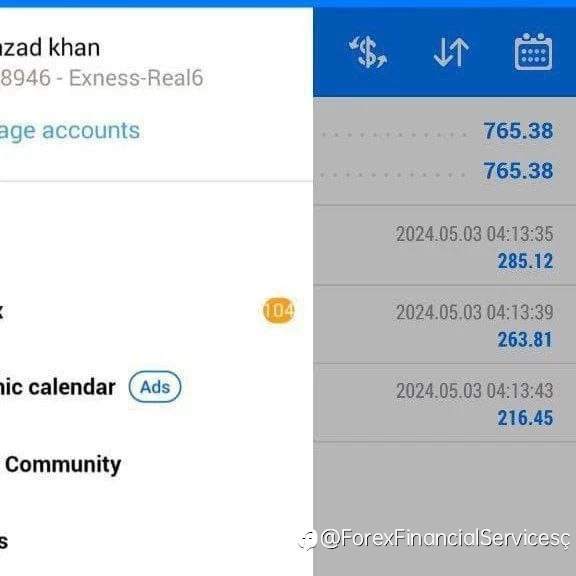
Task: Open the Manage accounts link
Action: click(70, 130)
